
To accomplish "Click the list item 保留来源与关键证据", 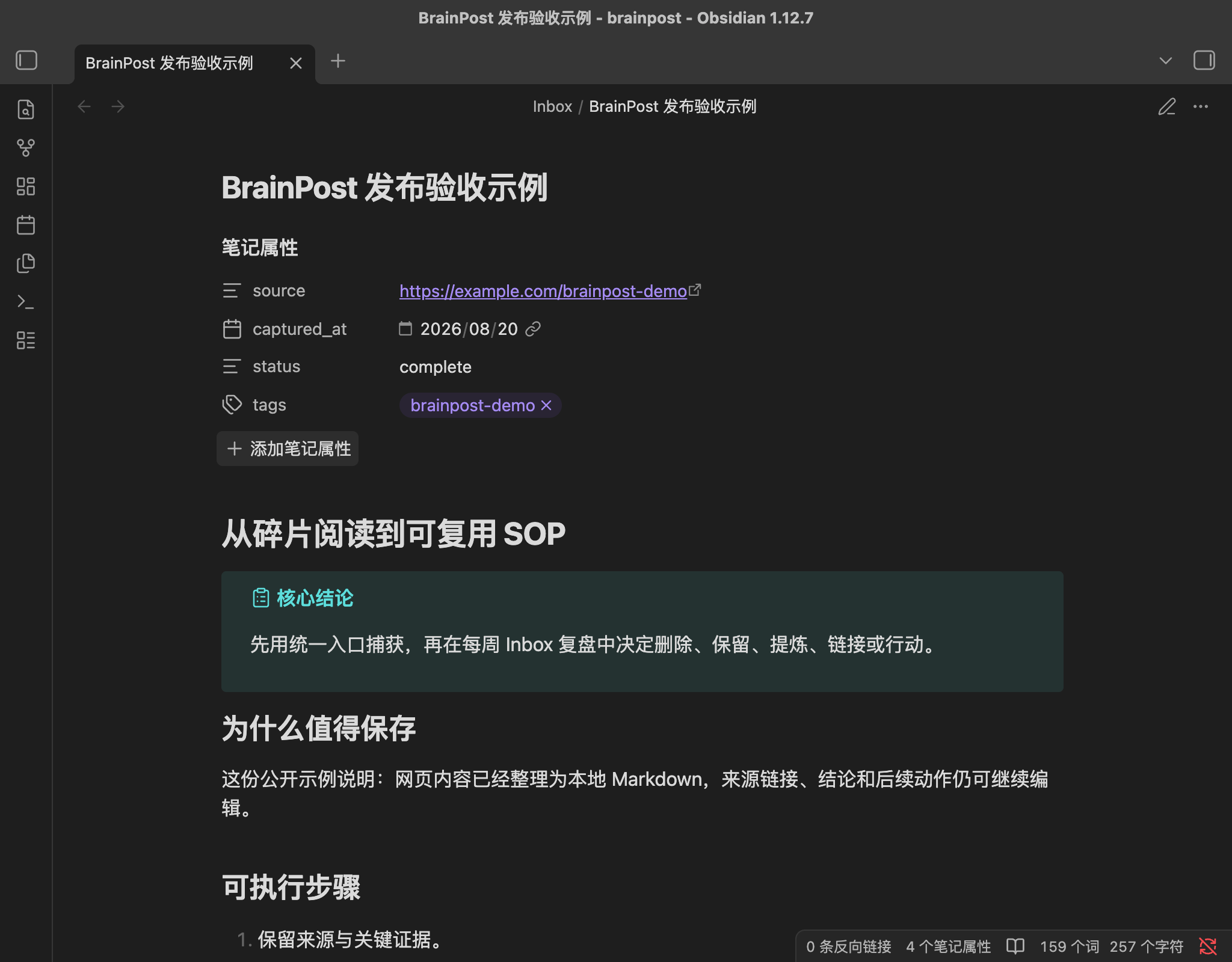I will pos(351,940).
